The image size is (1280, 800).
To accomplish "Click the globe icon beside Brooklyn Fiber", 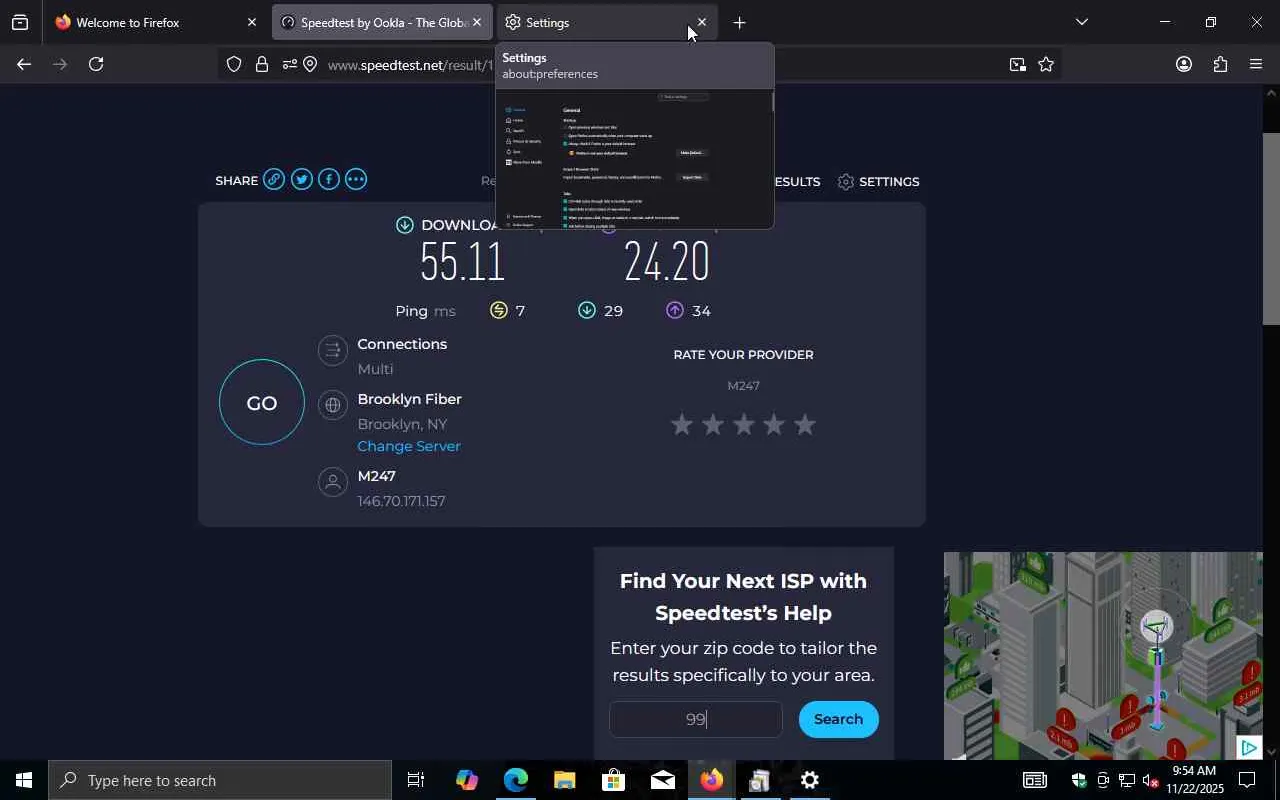I will click(x=332, y=405).
